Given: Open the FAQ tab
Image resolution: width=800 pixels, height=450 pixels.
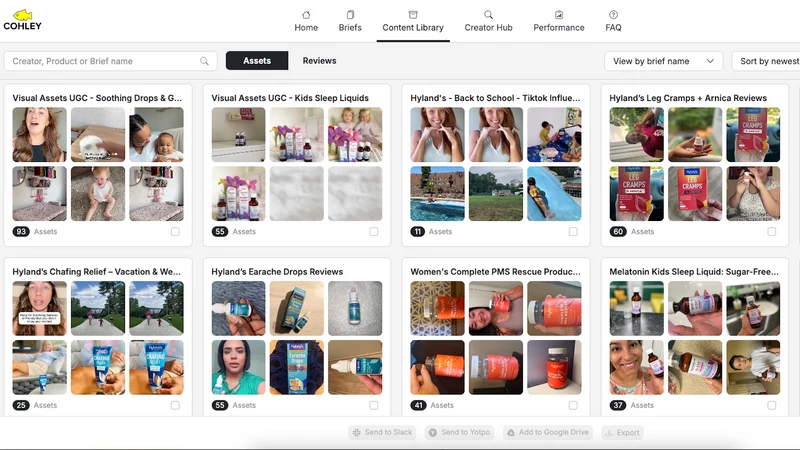Looking at the screenshot, I should point(613,21).
